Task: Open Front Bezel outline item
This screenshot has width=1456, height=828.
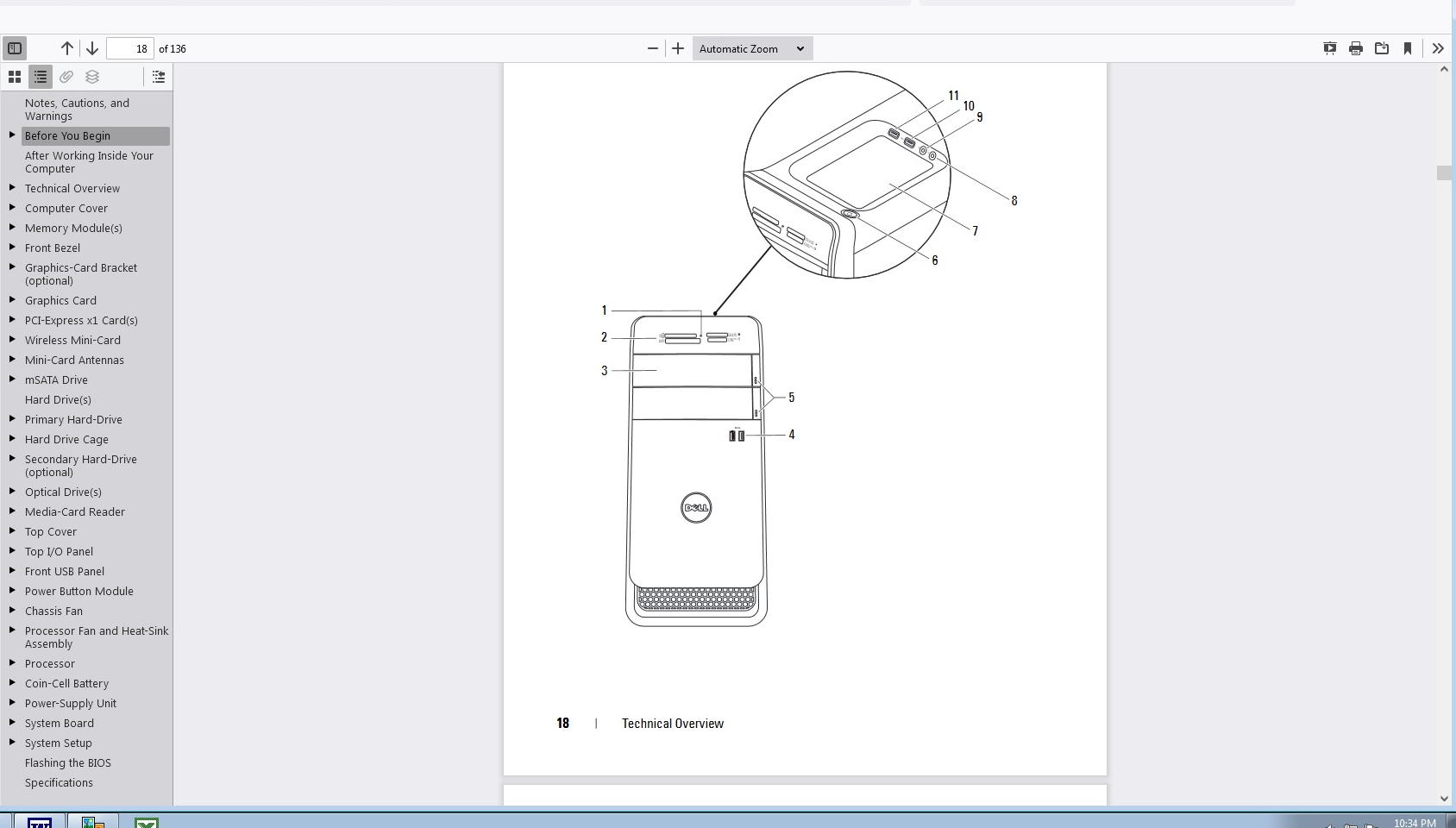Action: coord(53,248)
